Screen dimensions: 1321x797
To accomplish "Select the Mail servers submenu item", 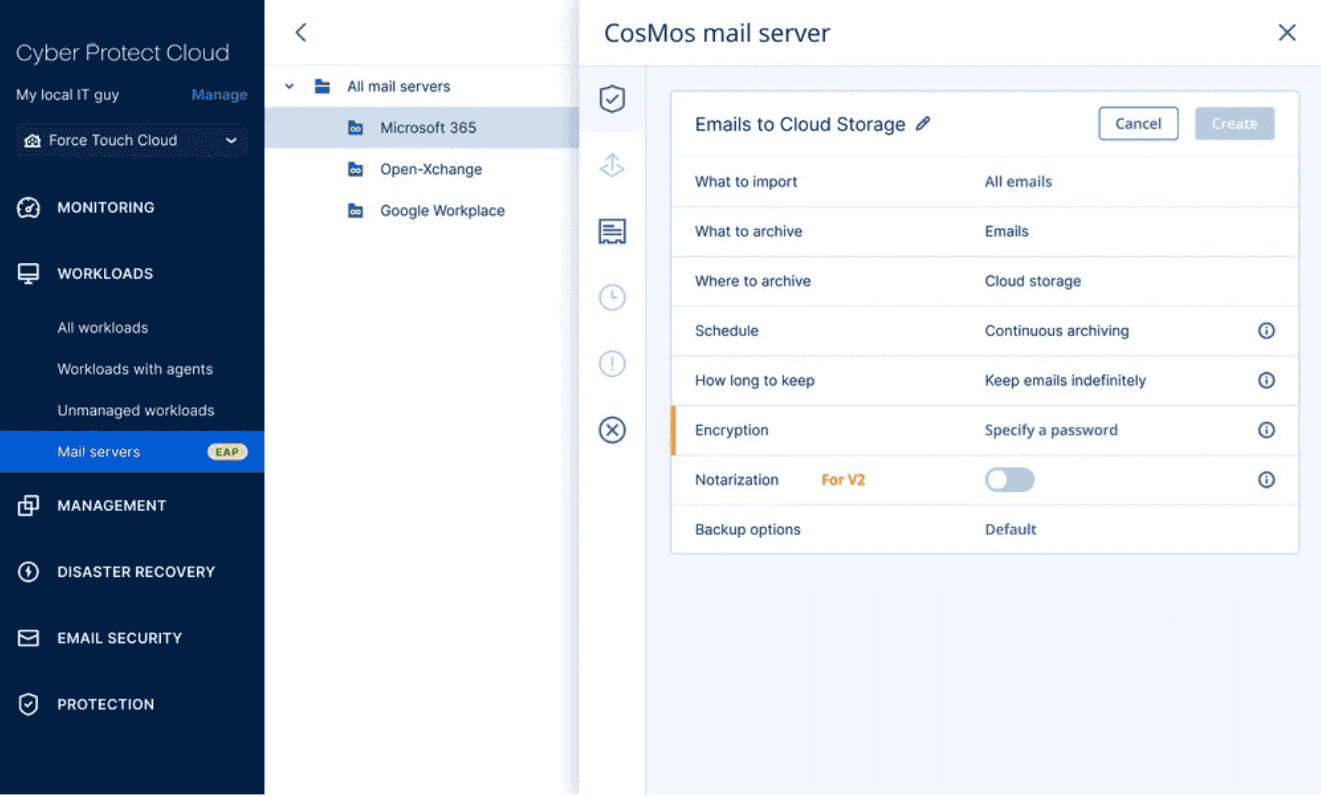I will (132, 452).
